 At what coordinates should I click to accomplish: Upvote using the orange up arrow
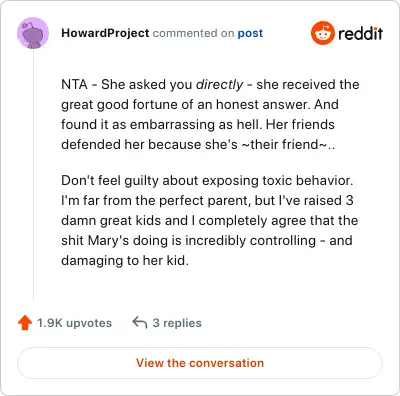(25, 323)
